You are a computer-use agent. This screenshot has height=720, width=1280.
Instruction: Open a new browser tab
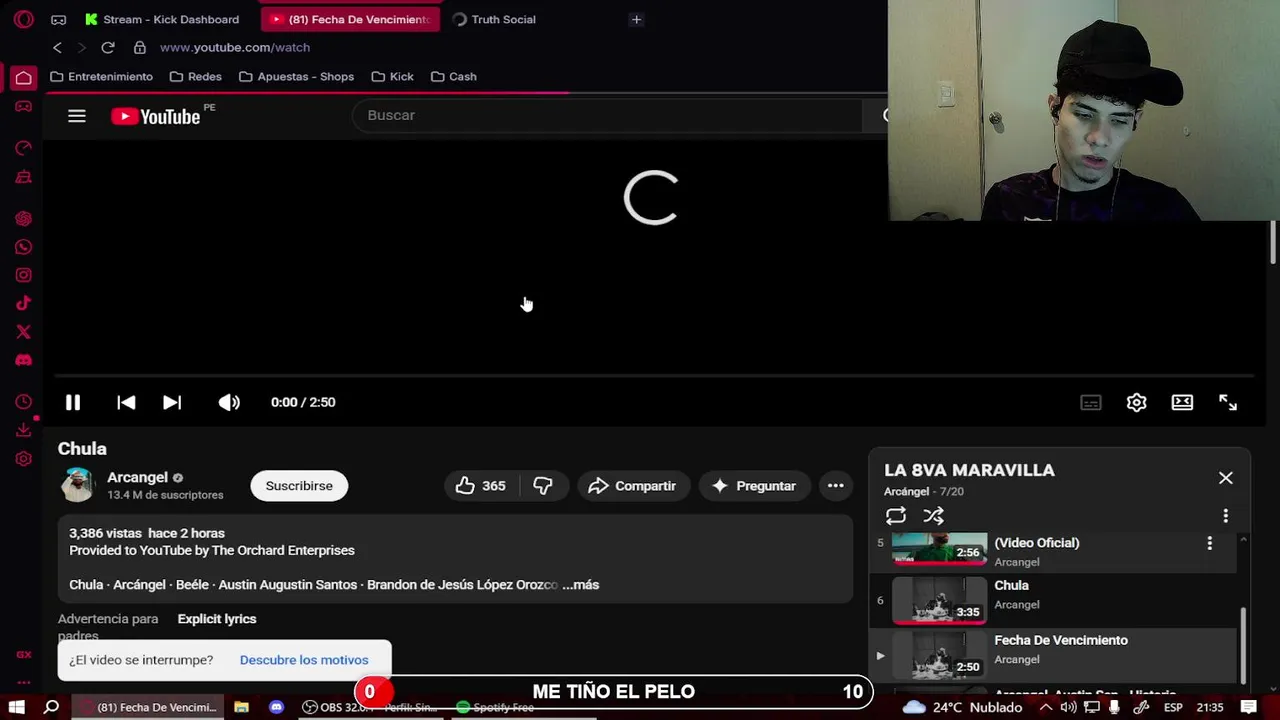click(636, 19)
